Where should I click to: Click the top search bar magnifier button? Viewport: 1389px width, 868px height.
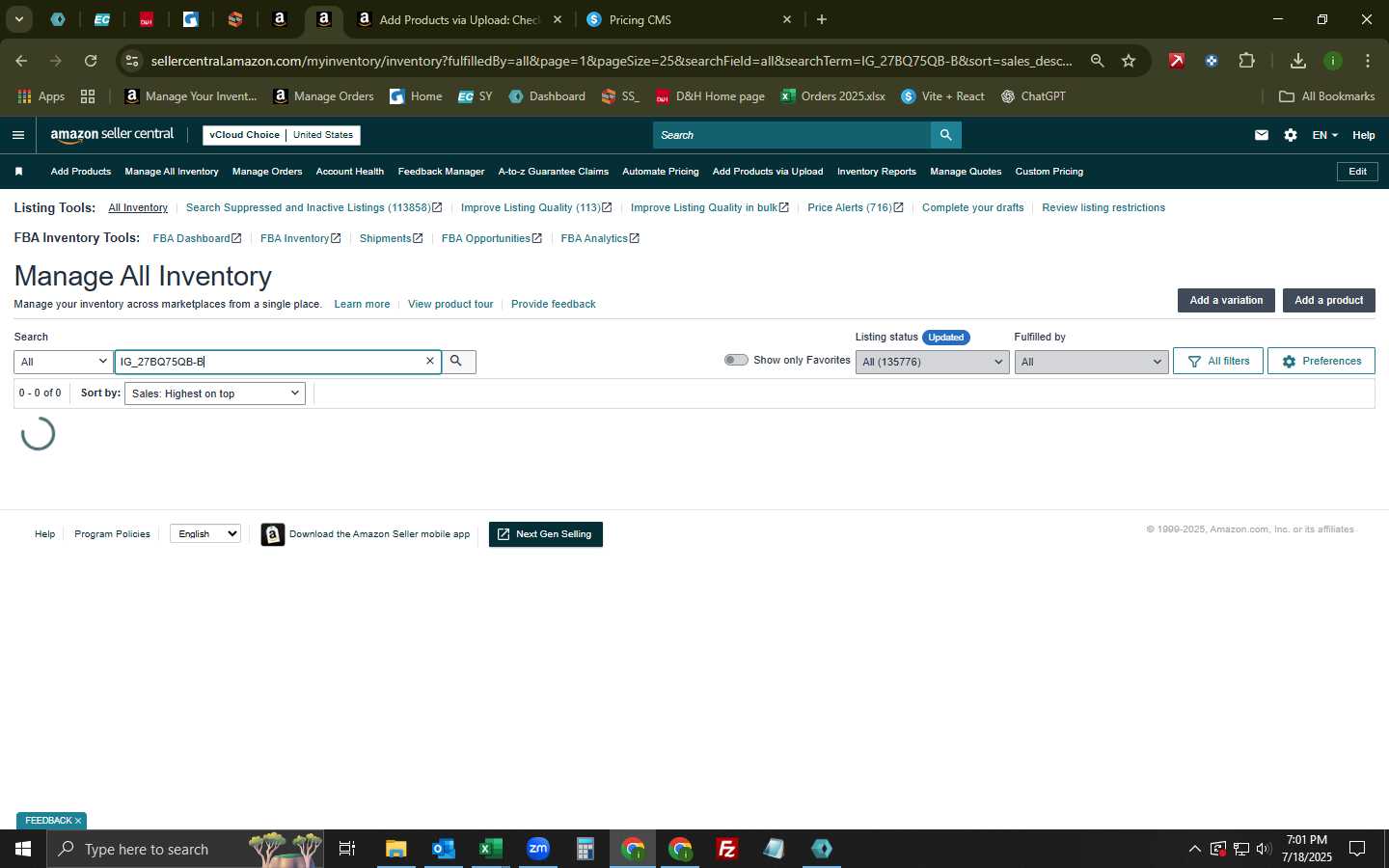coord(945,135)
